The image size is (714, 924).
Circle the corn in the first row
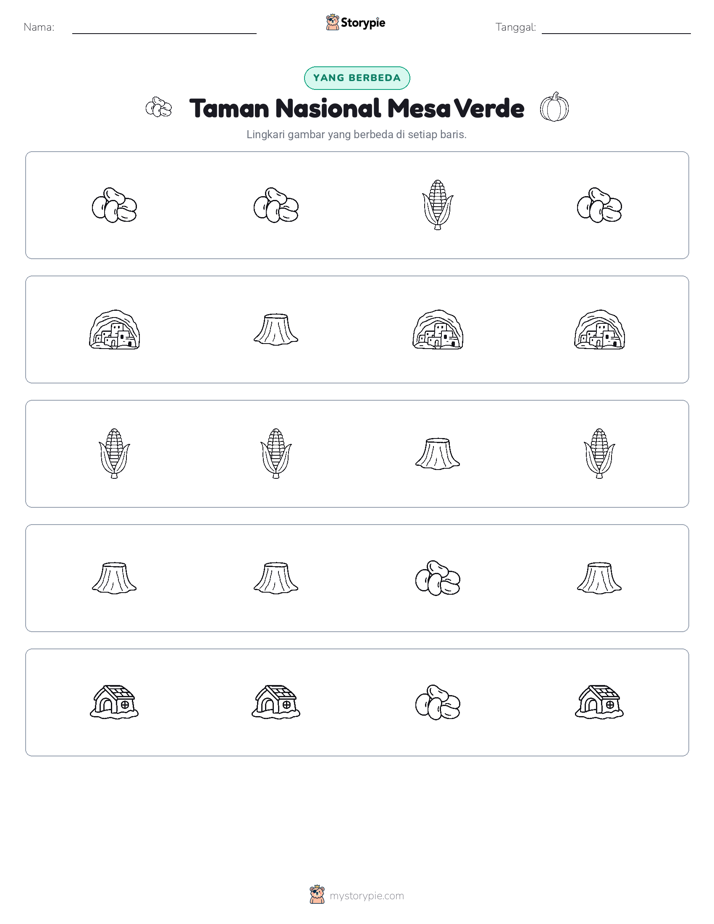click(x=437, y=204)
